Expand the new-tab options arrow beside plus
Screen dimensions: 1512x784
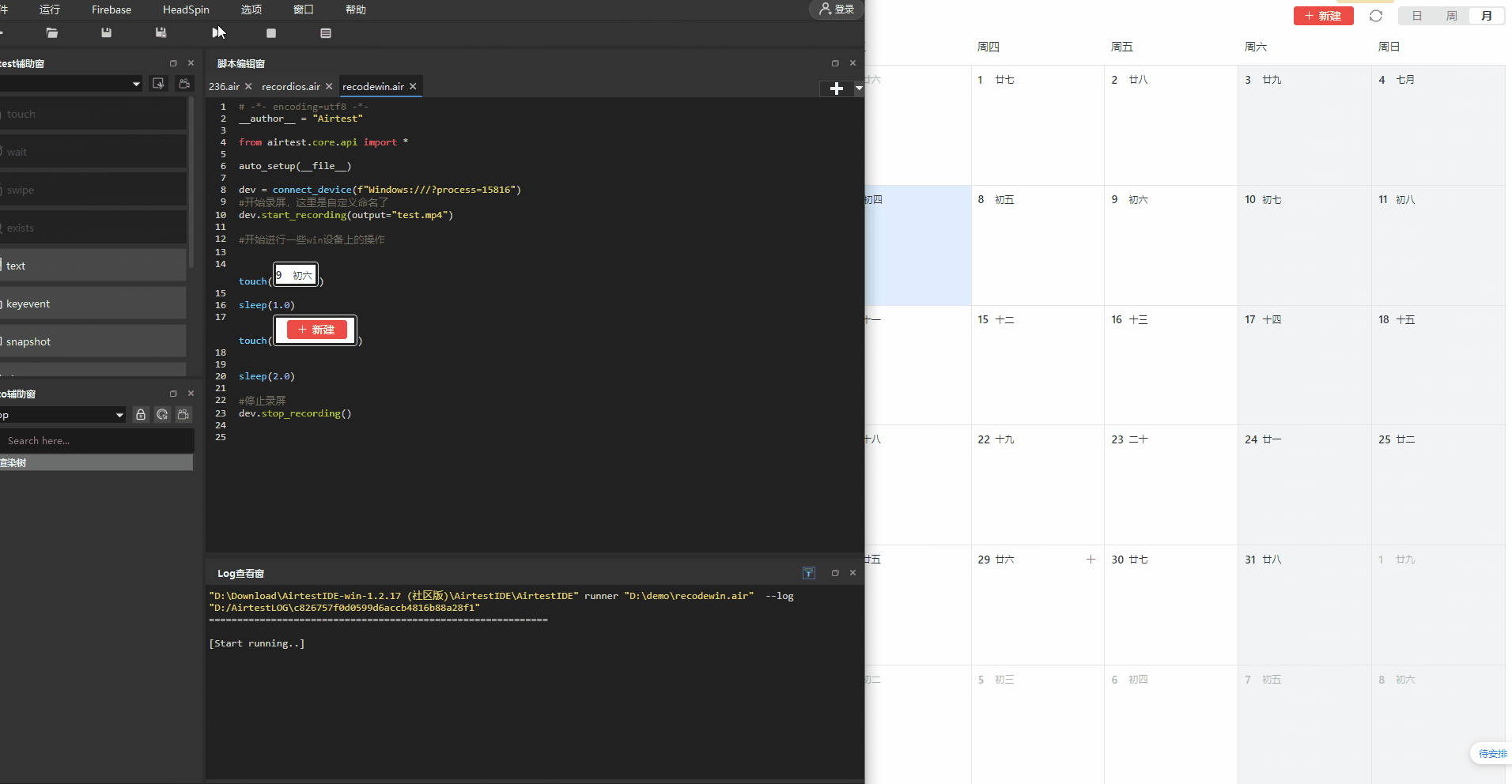coord(859,89)
